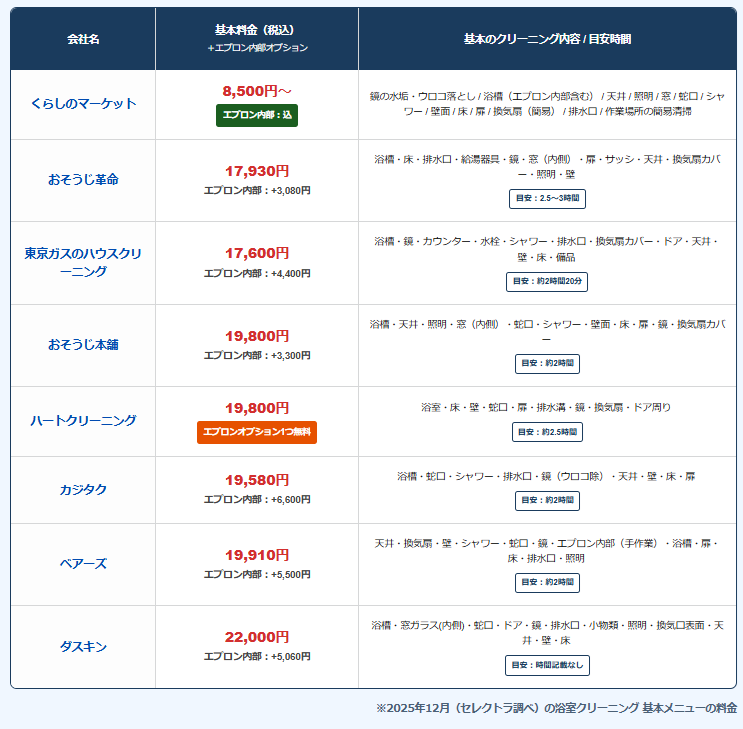
Task: Click カジタク's cleaning content description
Action: [x=546, y=476]
